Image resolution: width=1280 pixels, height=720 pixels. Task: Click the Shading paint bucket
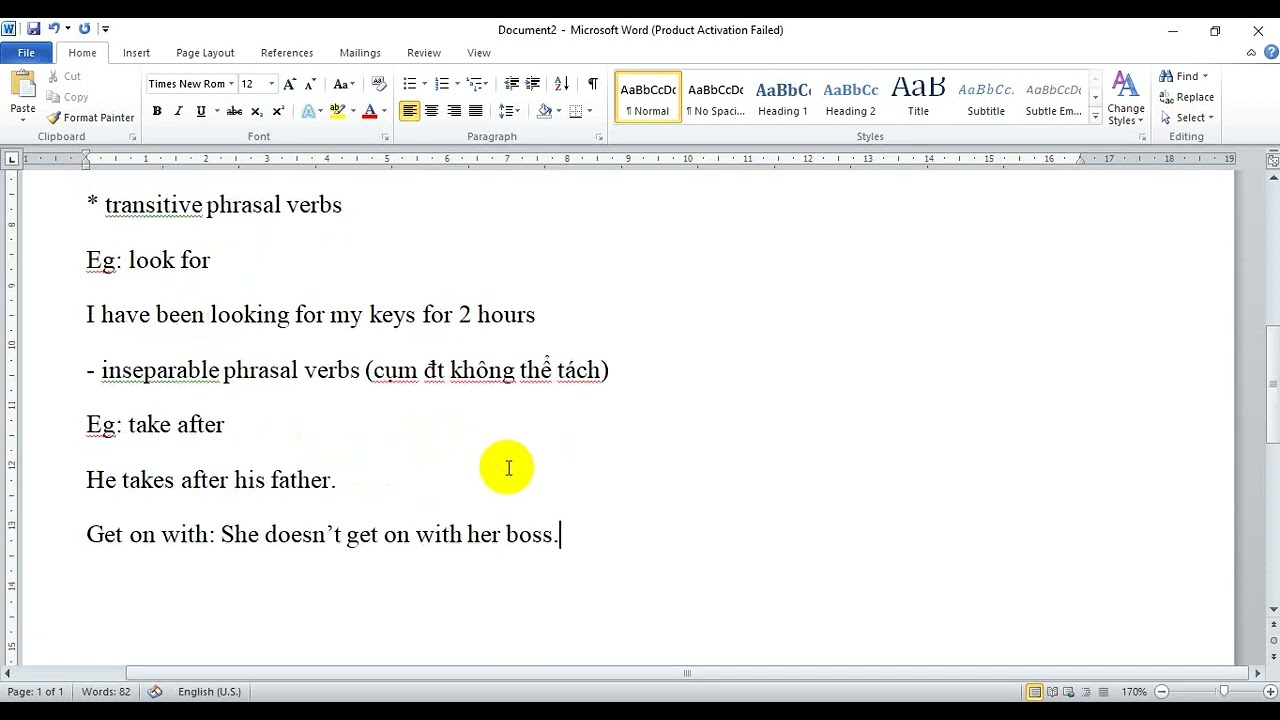click(544, 111)
